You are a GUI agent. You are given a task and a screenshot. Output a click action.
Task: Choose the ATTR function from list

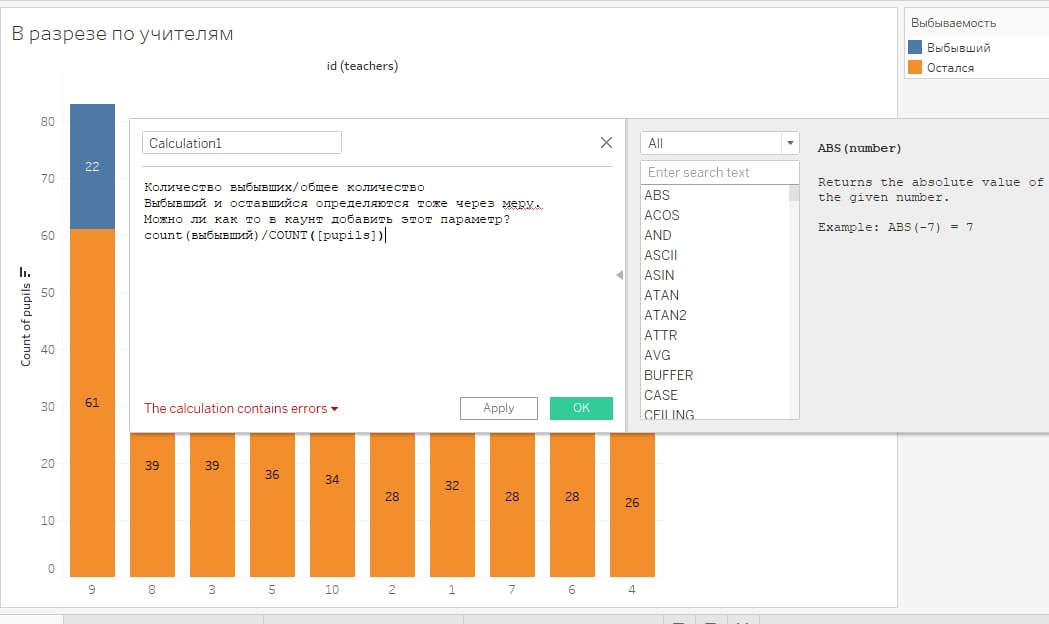[x=660, y=335]
